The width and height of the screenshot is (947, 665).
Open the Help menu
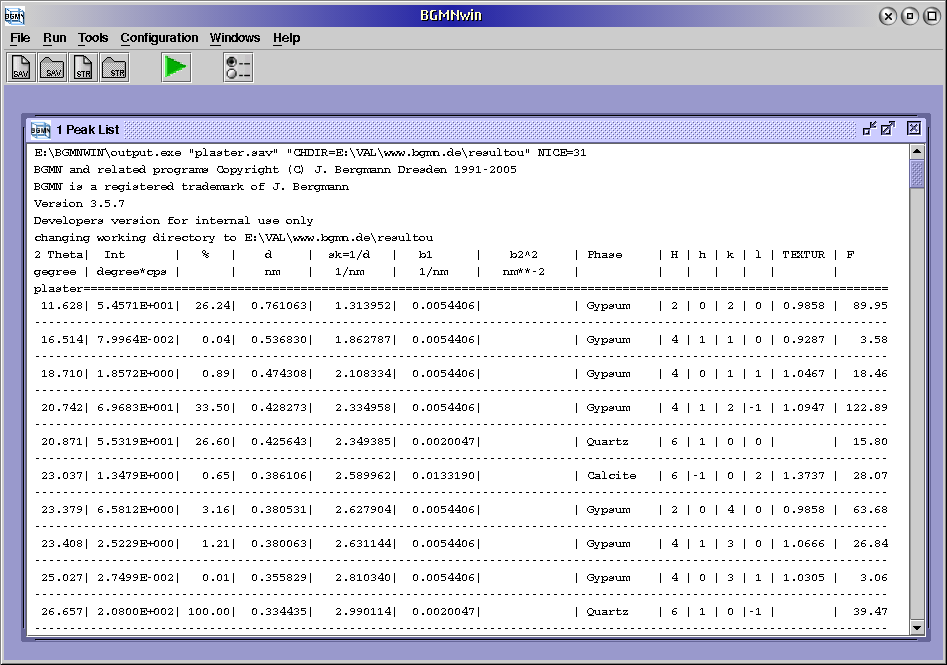pyautogui.click(x=286, y=38)
